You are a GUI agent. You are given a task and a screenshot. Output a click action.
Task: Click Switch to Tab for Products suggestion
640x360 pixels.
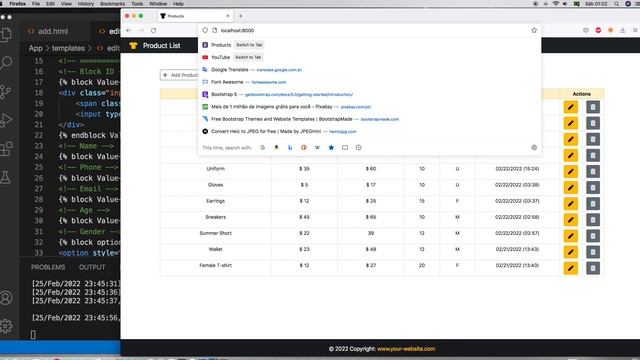pyautogui.click(x=249, y=45)
